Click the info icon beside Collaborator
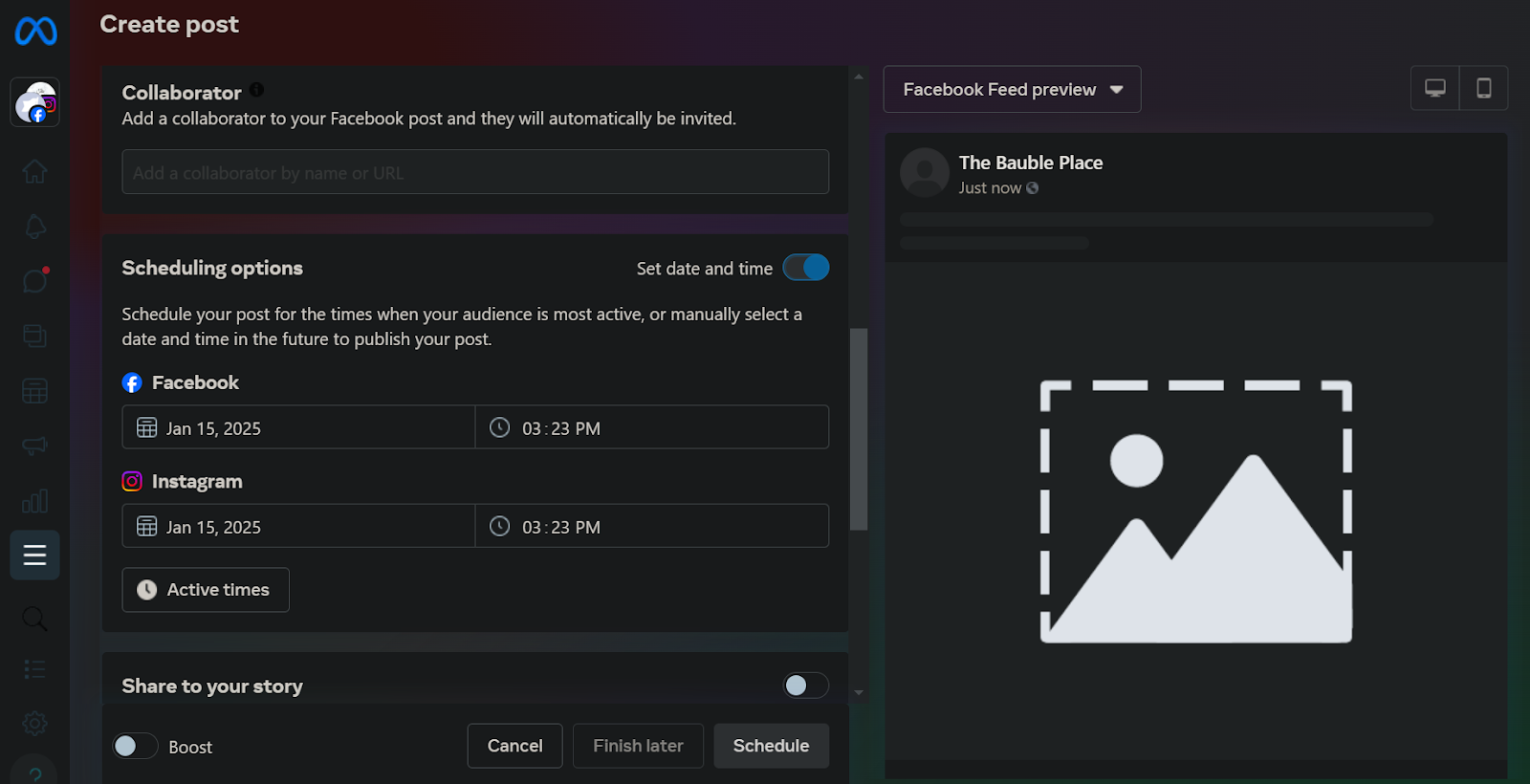 (256, 90)
